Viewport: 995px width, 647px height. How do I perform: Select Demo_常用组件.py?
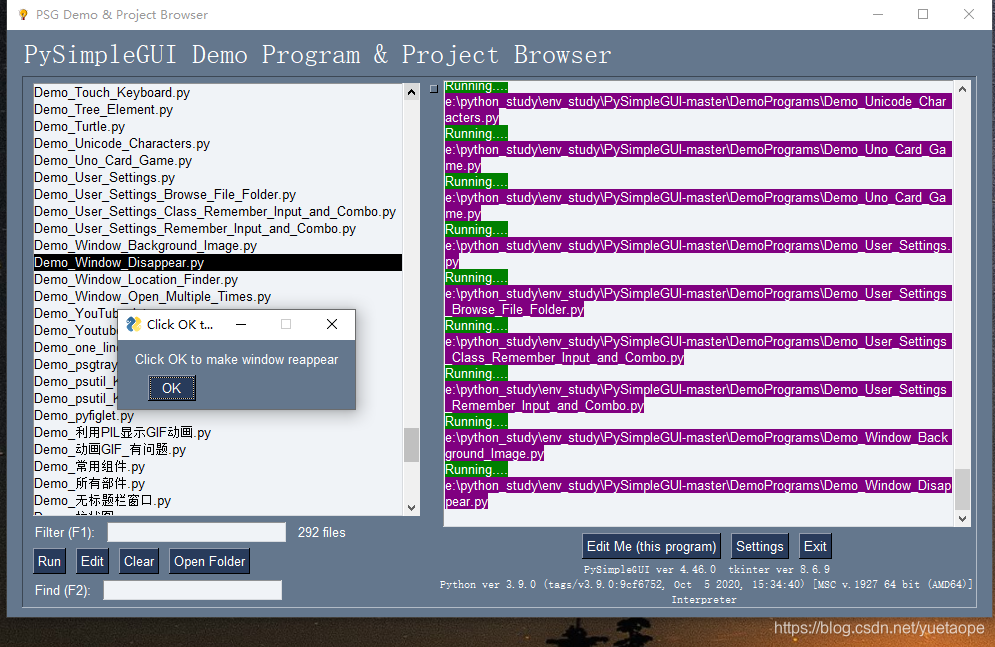(x=218, y=467)
